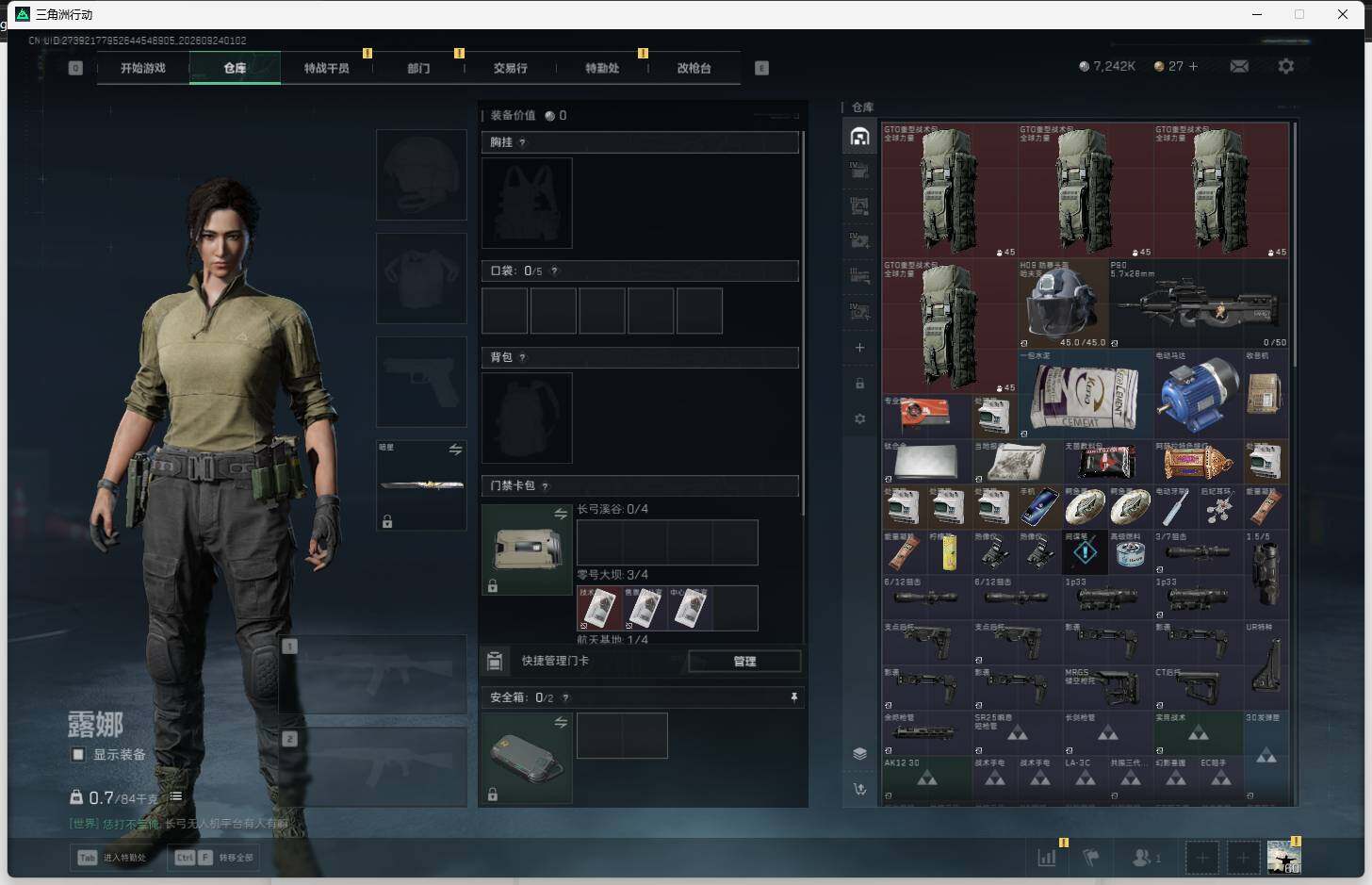Select the LA-3C item
This screenshot has width=1372, height=885.
1086,778
